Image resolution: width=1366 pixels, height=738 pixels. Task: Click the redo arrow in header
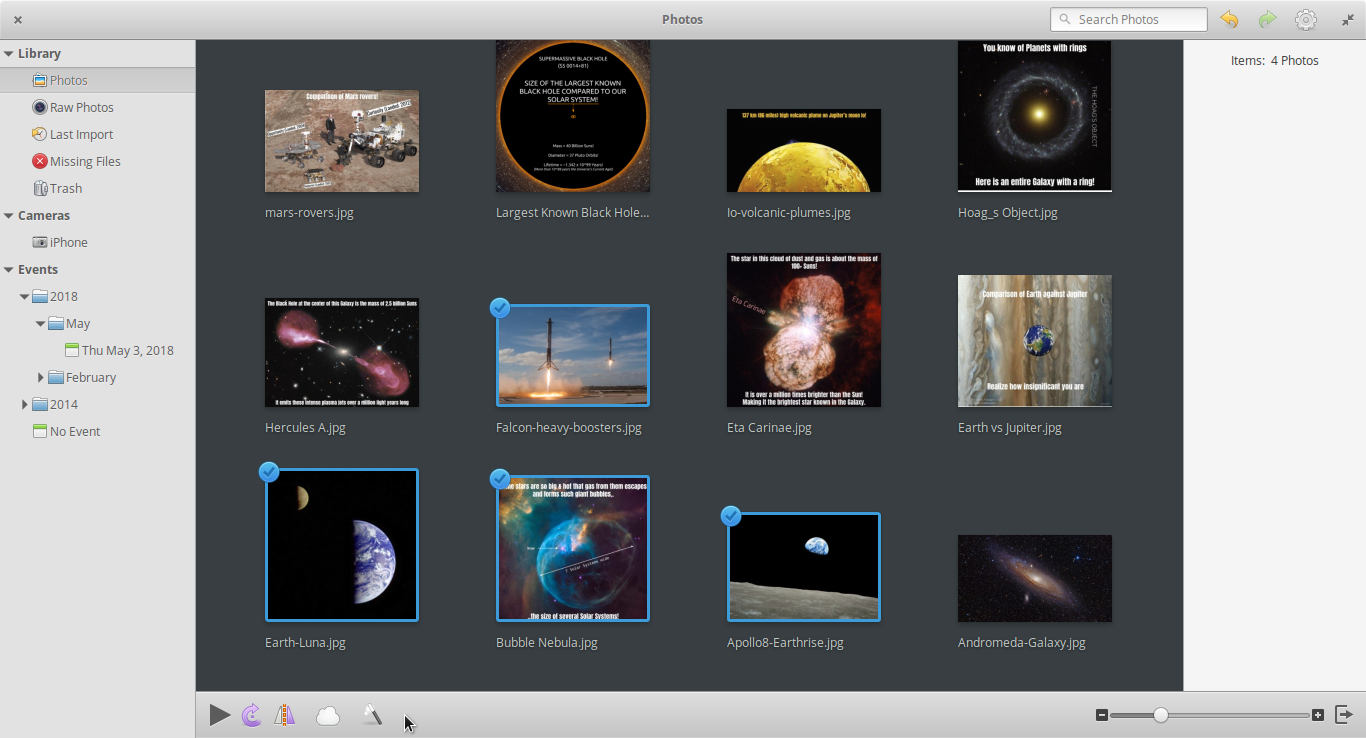1267,19
